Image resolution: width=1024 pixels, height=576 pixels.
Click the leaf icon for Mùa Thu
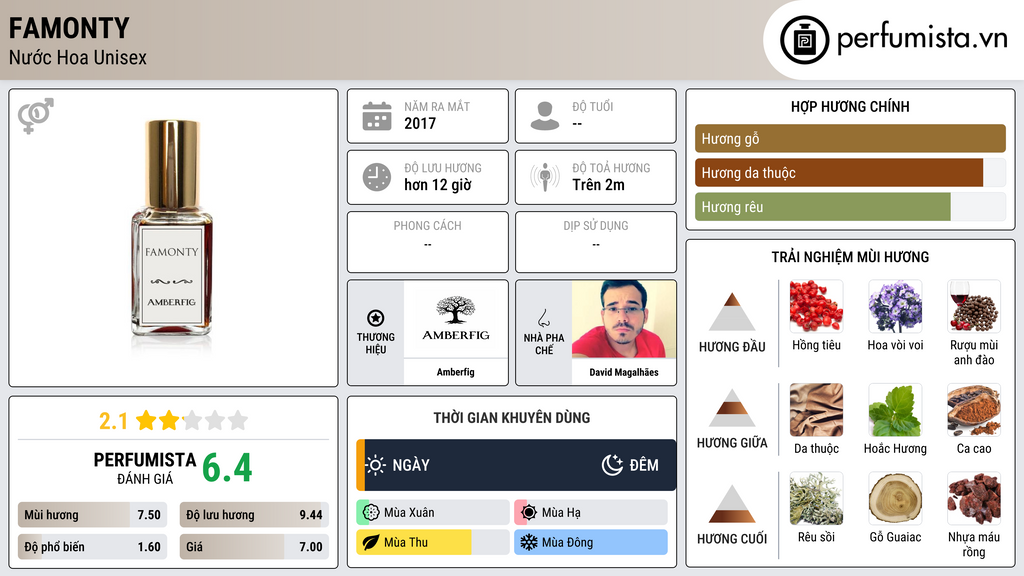pos(371,542)
